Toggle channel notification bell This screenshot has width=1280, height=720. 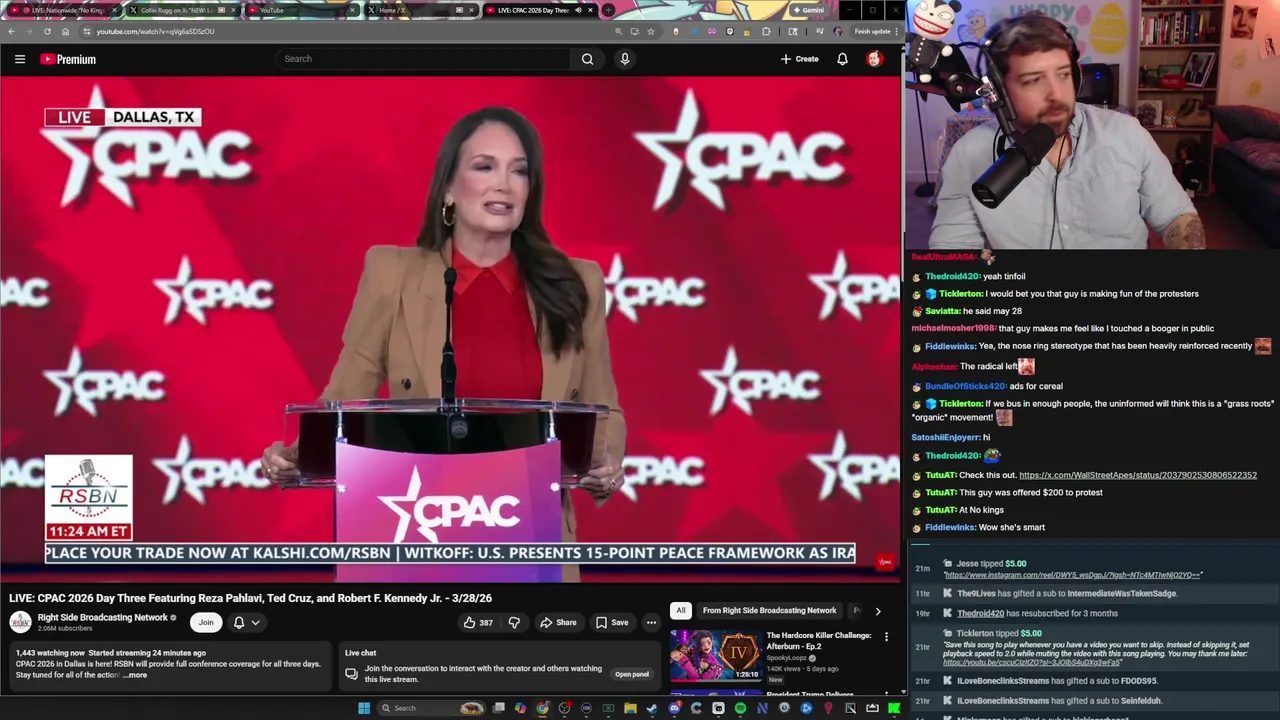[x=239, y=622]
